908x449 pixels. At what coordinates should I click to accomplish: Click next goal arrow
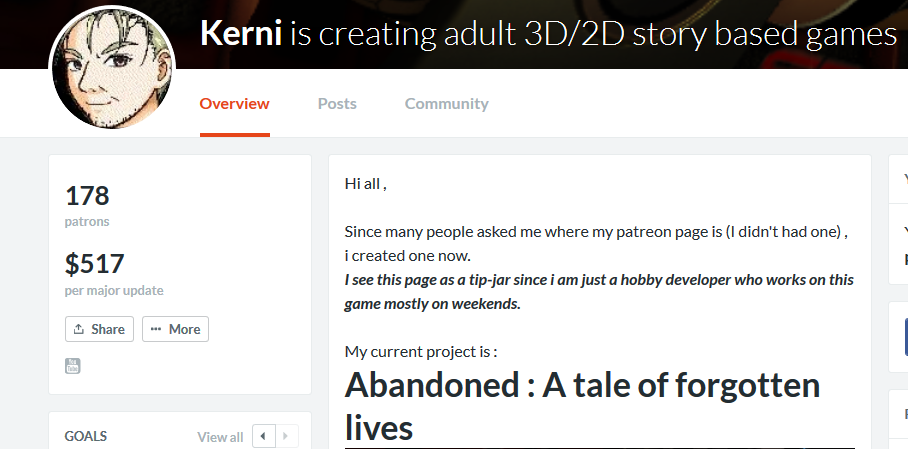point(287,436)
